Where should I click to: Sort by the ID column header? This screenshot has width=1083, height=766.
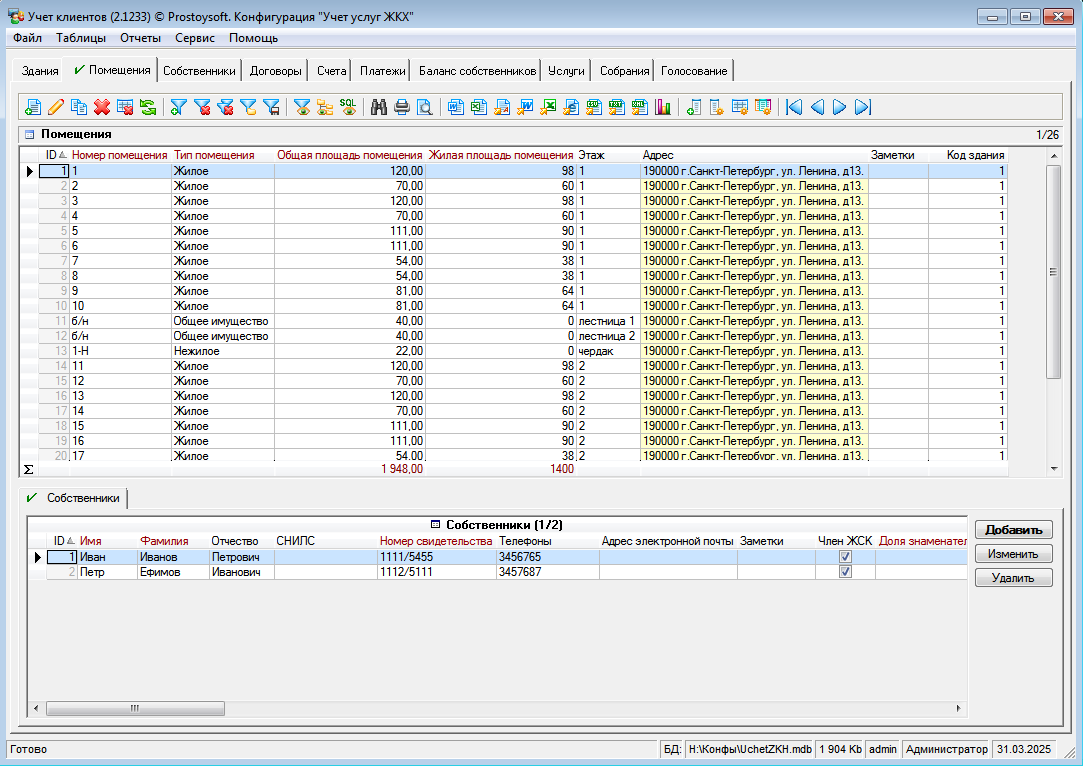pyautogui.click(x=54, y=156)
